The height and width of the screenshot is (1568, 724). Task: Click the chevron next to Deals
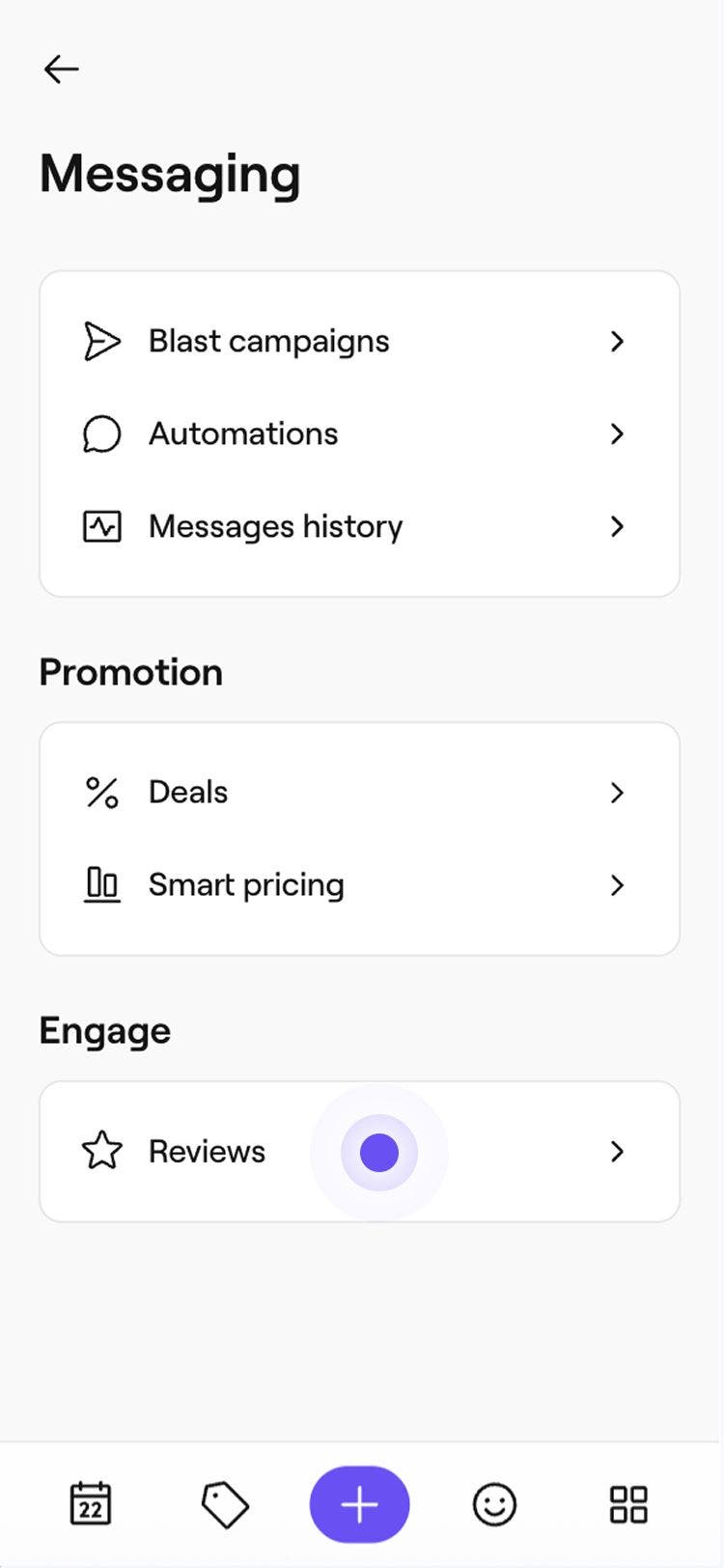[x=618, y=793]
